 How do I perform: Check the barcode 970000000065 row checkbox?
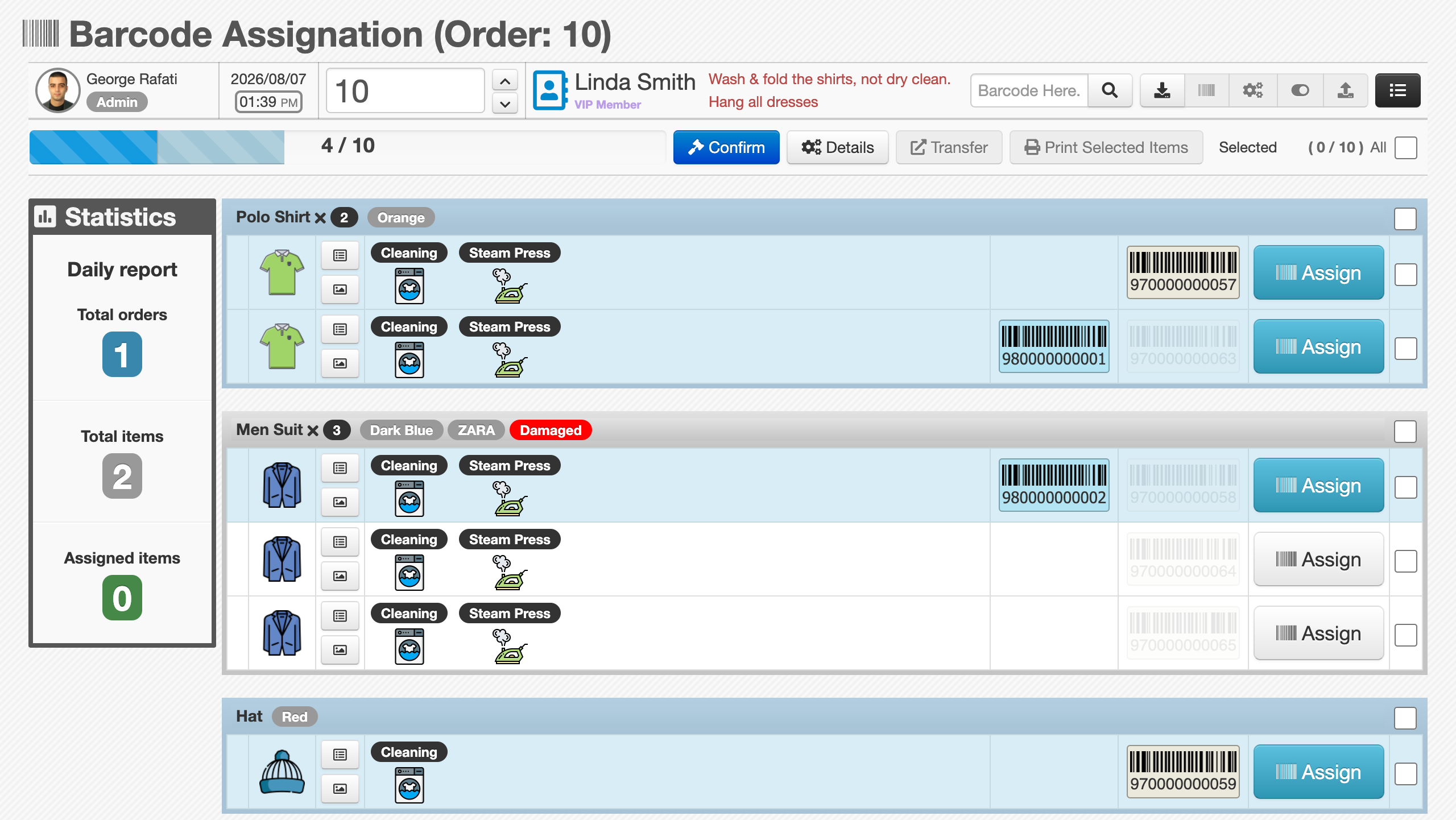coord(1406,635)
